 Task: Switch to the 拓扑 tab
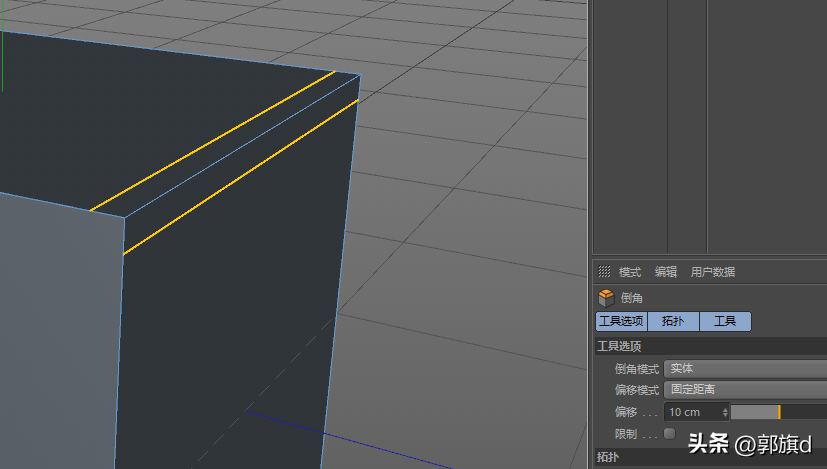point(673,321)
